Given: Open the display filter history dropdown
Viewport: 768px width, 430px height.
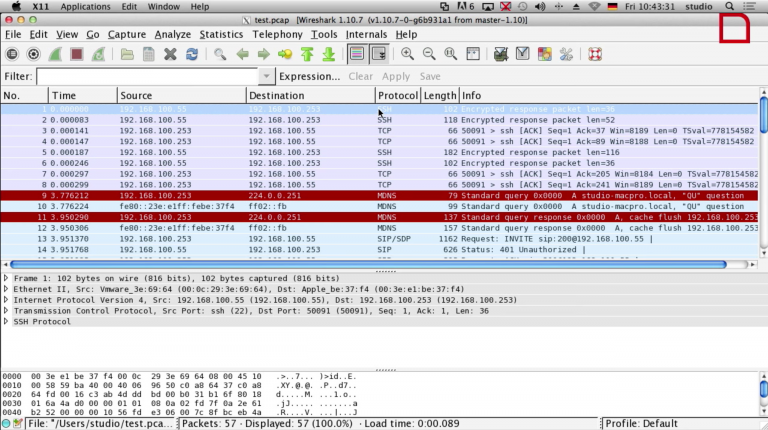Looking at the screenshot, I should tap(266, 76).
